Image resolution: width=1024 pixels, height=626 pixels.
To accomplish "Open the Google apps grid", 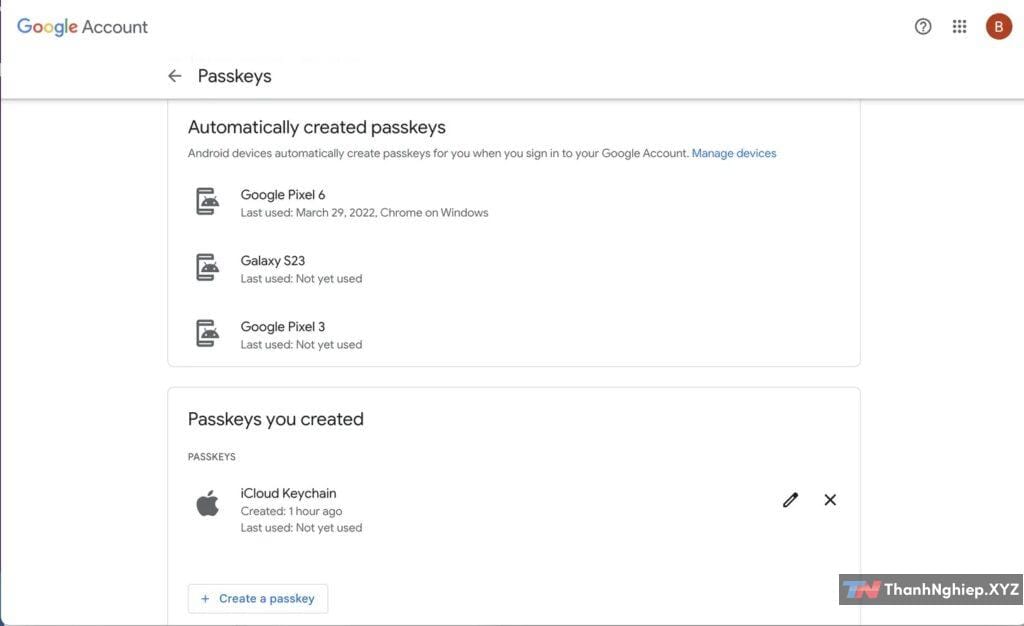I will pyautogui.click(x=959, y=27).
